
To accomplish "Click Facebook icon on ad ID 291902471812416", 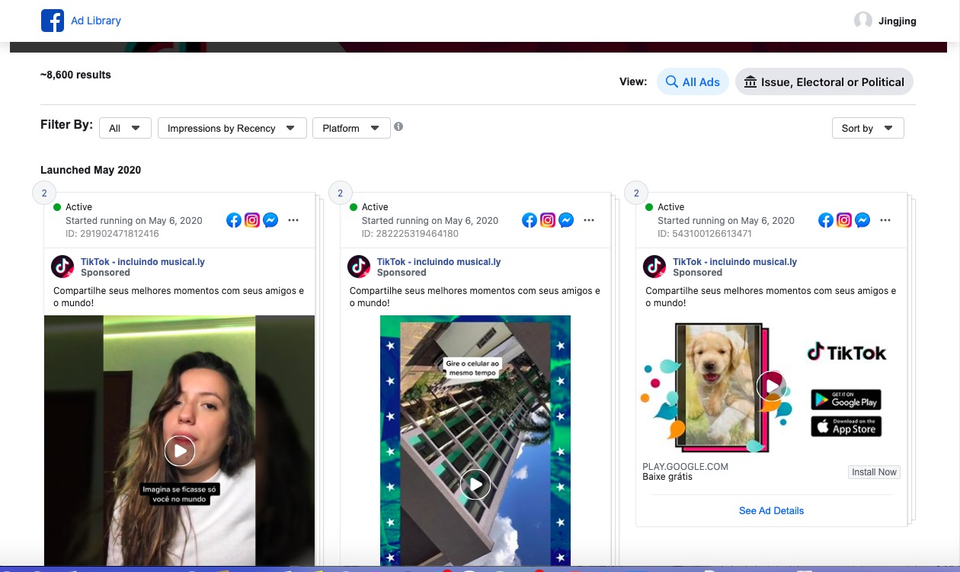I will click(x=234, y=220).
